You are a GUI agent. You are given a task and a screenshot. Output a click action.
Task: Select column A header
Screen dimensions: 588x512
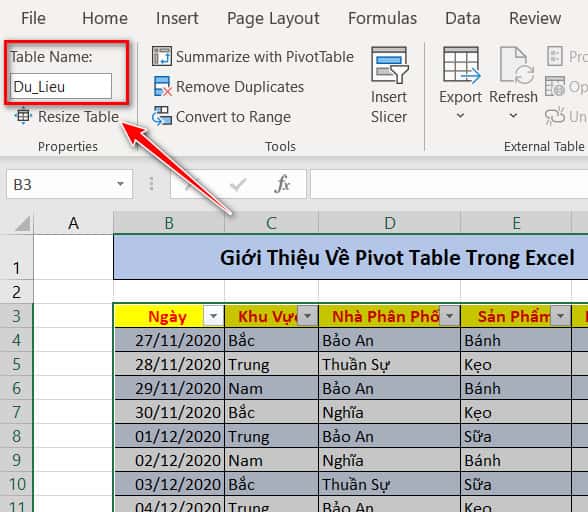[x=74, y=224]
